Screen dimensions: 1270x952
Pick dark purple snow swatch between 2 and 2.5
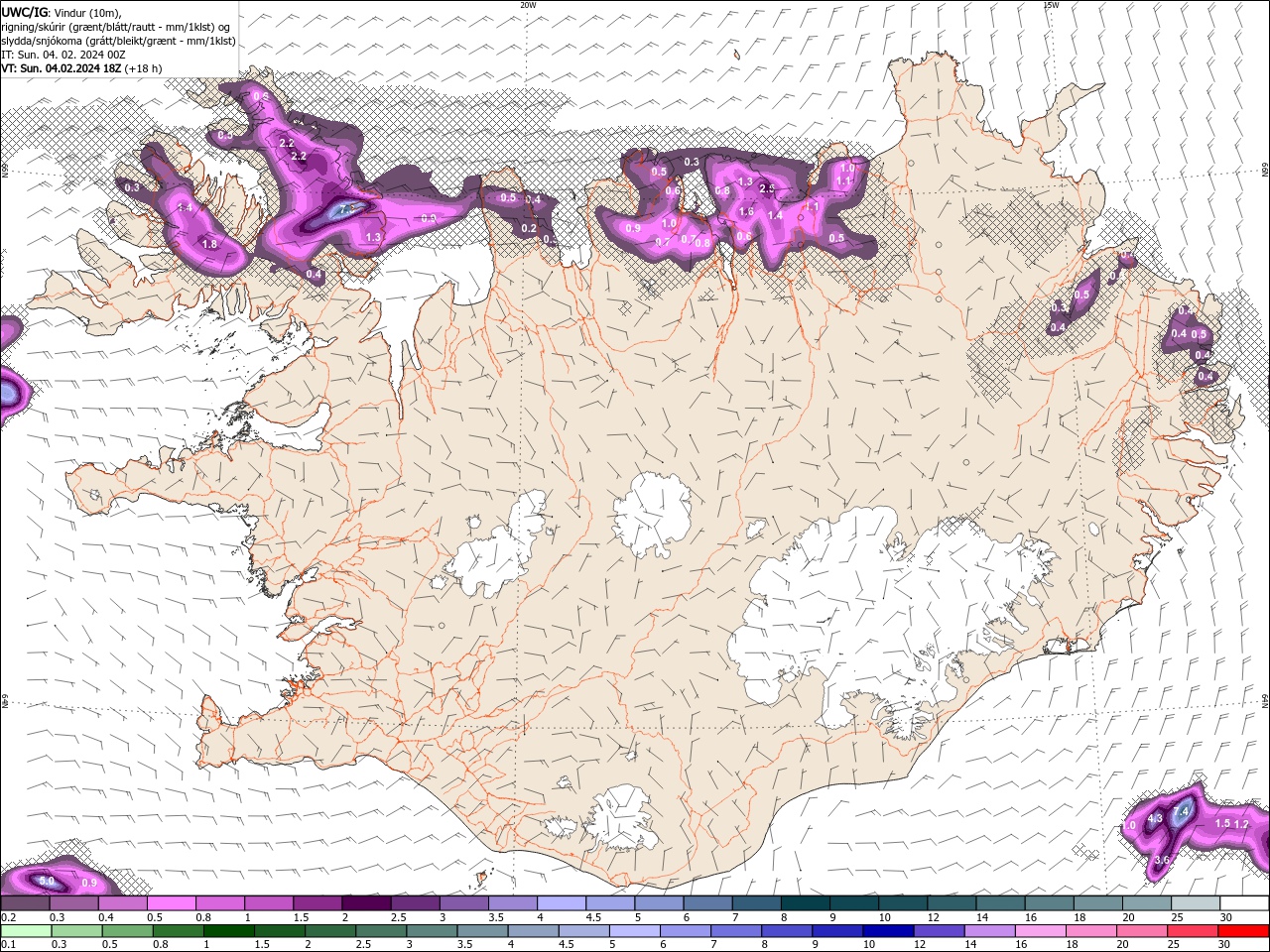[366, 903]
